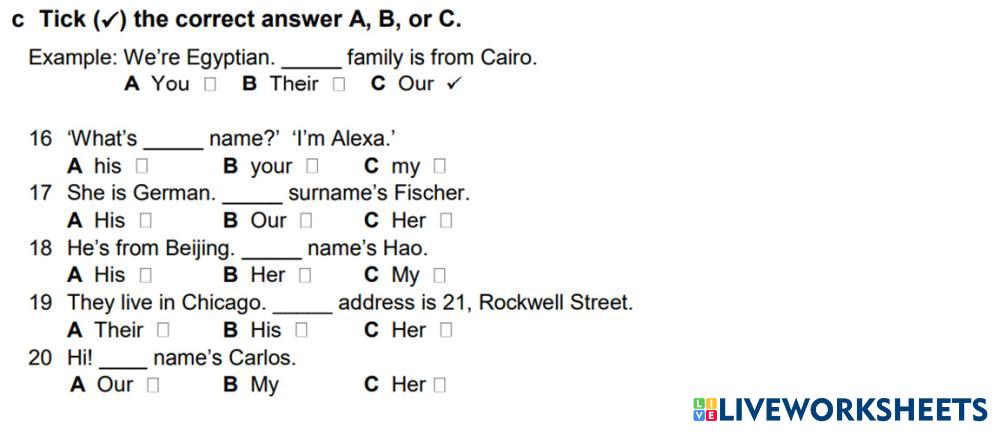Viewport: 1000px width, 434px height.
Task: Select the 'Her' checkbox in question 17
Action: click(x=446, y=220)
